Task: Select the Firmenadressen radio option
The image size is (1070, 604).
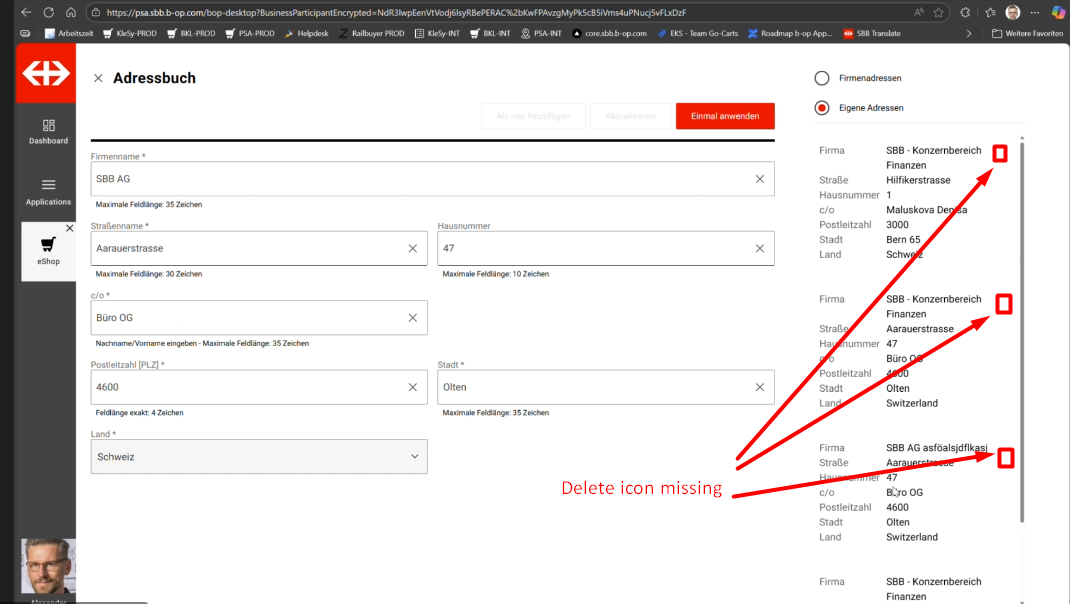Action: 822,78
